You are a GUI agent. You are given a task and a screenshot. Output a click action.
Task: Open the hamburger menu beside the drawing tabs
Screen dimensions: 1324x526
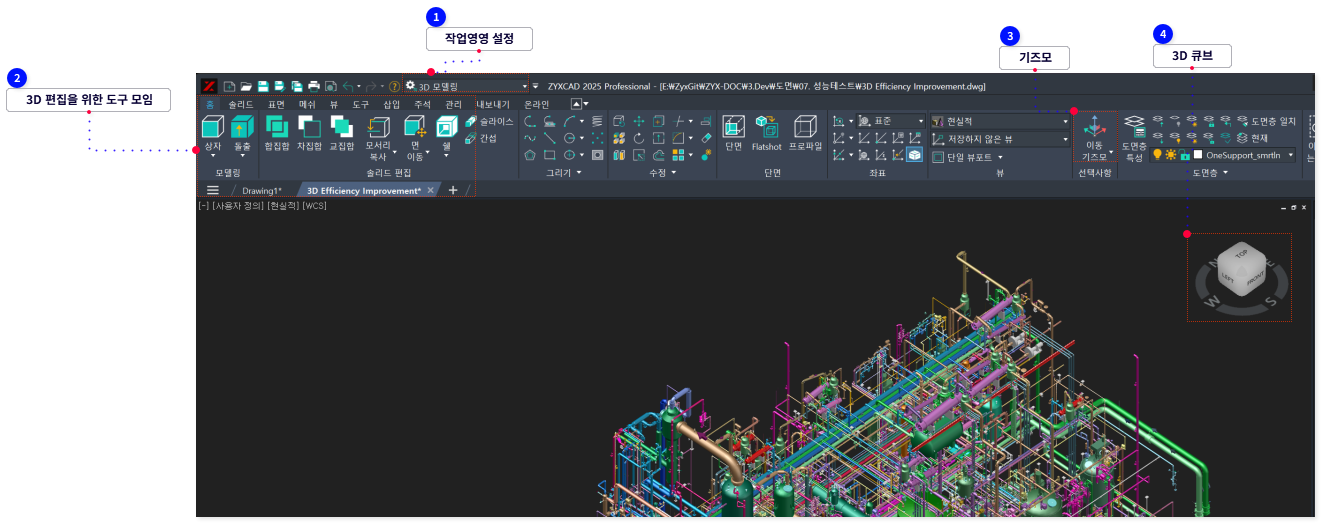pyautogui.click(x=212, y=190)
